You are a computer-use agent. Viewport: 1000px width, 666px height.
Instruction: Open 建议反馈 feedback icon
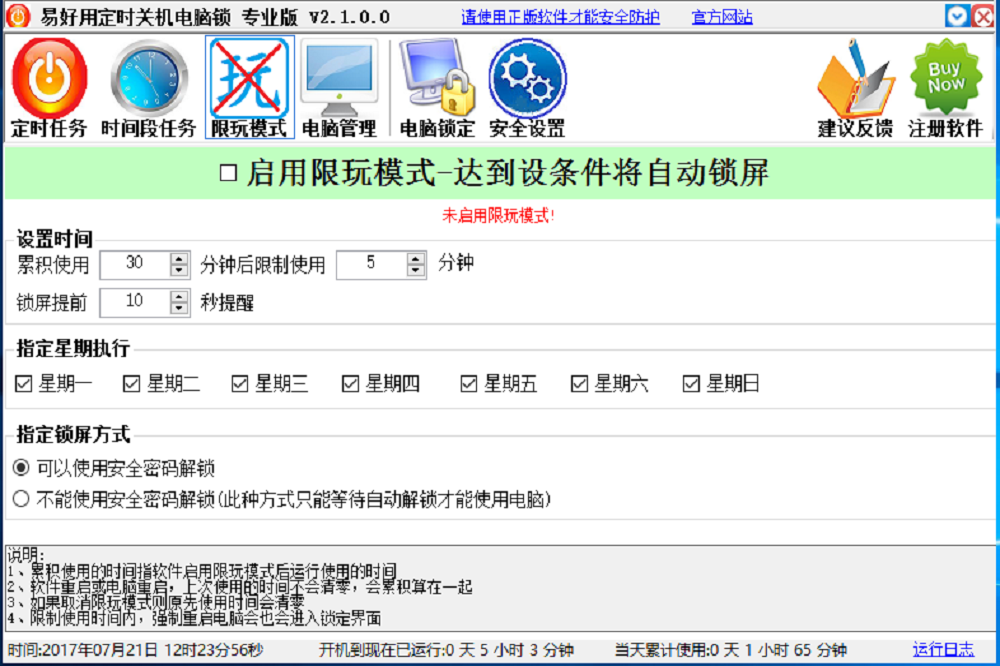[855, 87]
